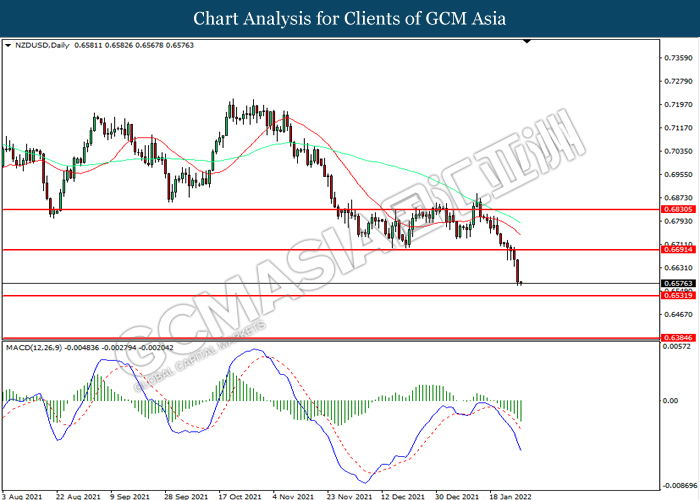Click the 0.71970 price axis value

point(679,104)
